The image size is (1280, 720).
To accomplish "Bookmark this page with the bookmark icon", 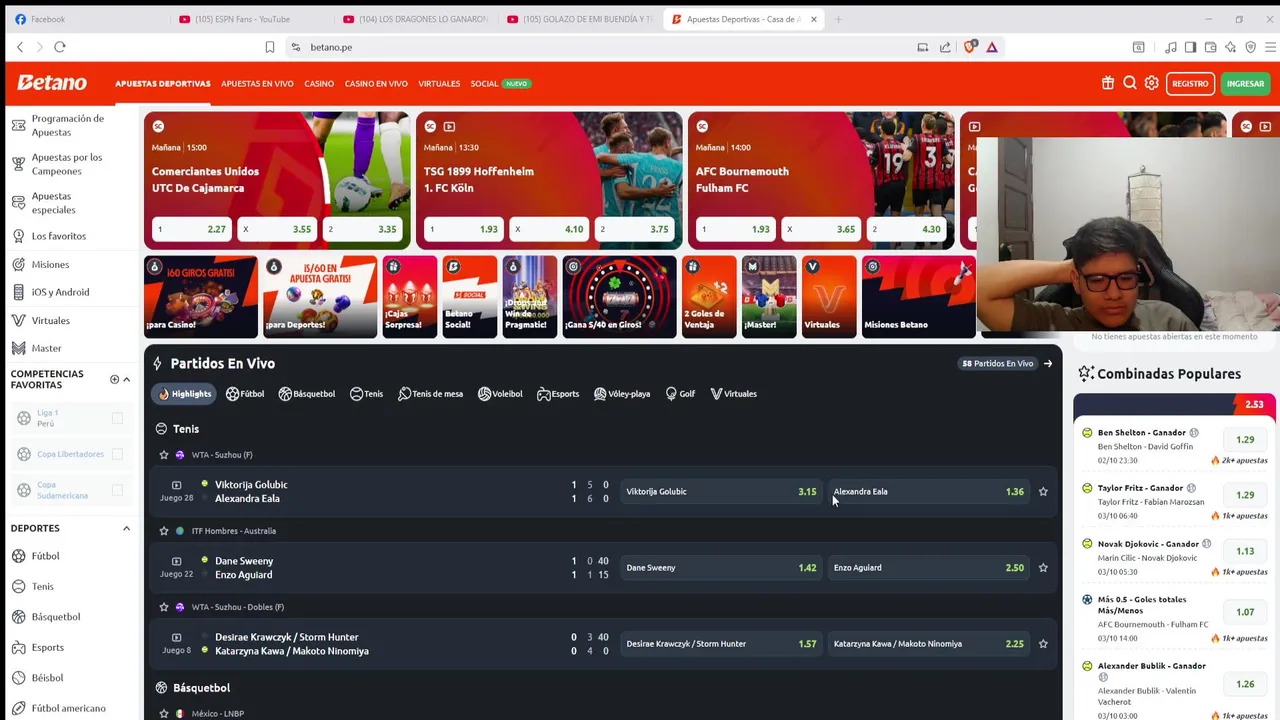I will click(x=269, y=47).
